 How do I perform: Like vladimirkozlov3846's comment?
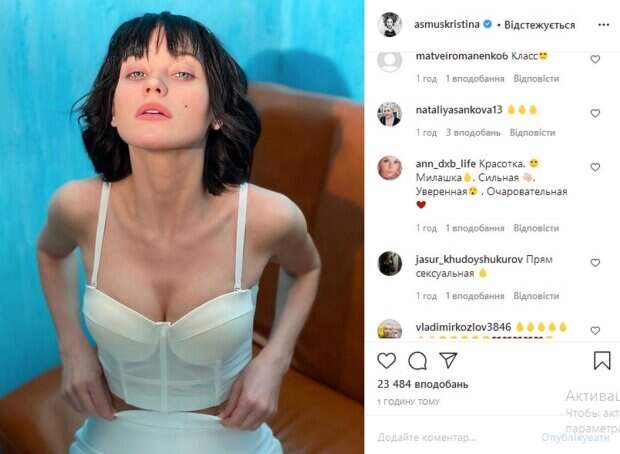(x=595, y=331)
